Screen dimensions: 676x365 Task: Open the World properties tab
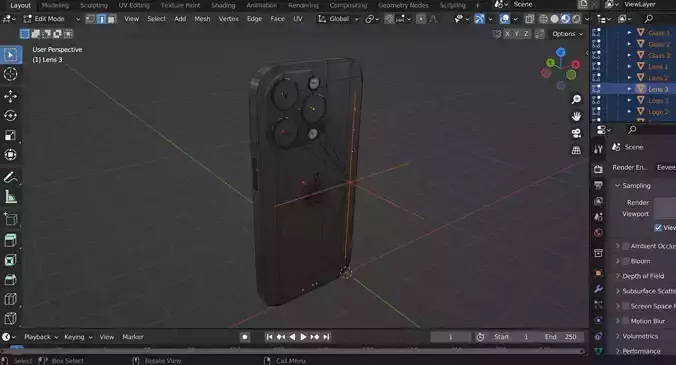(598, 233)
